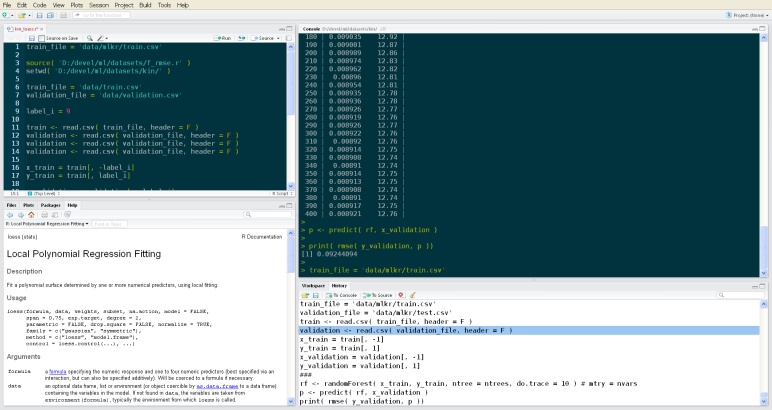
Task: Click the Help pane scroll-down arrow
Action: 290,402
